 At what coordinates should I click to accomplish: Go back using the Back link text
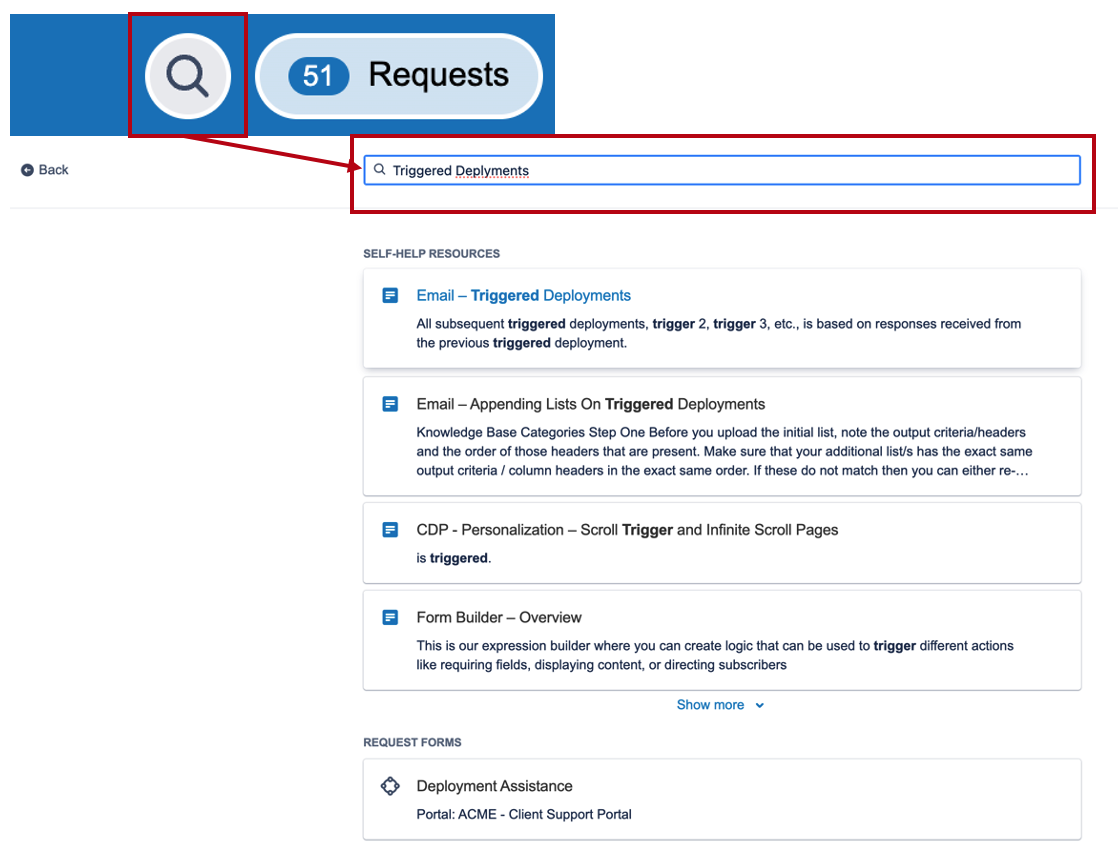coord(54,170)
